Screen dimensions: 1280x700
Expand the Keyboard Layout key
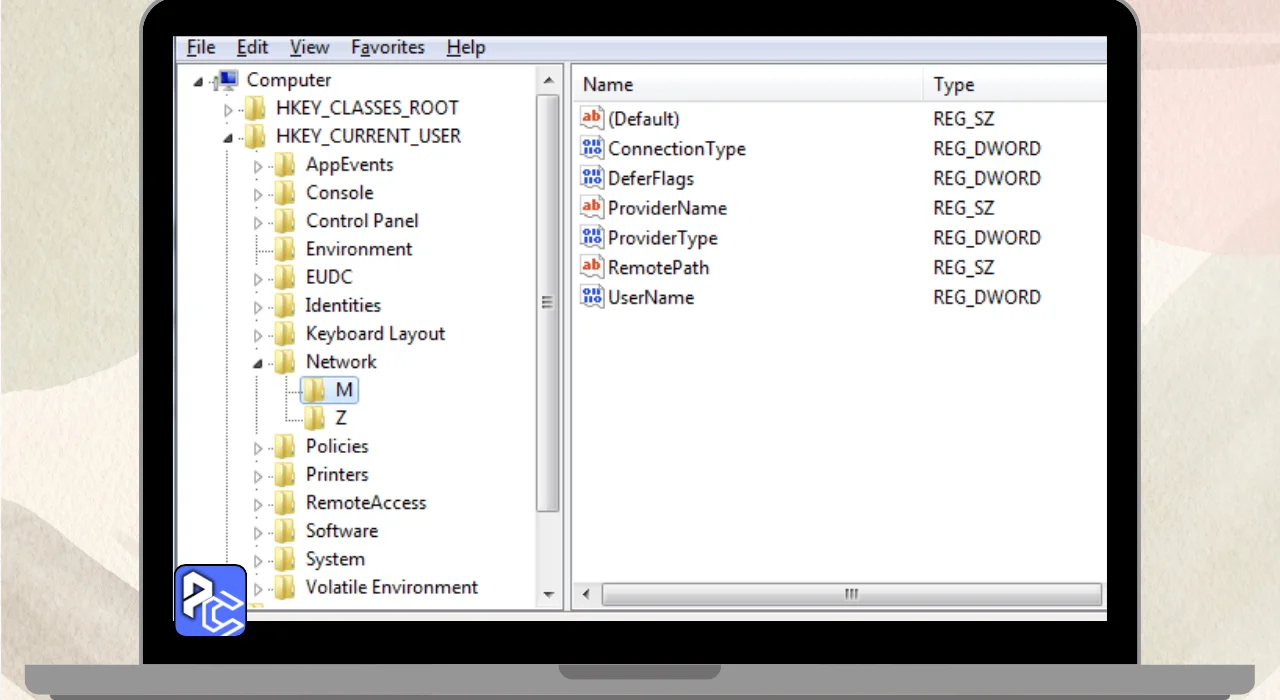(x=258, y=335)
